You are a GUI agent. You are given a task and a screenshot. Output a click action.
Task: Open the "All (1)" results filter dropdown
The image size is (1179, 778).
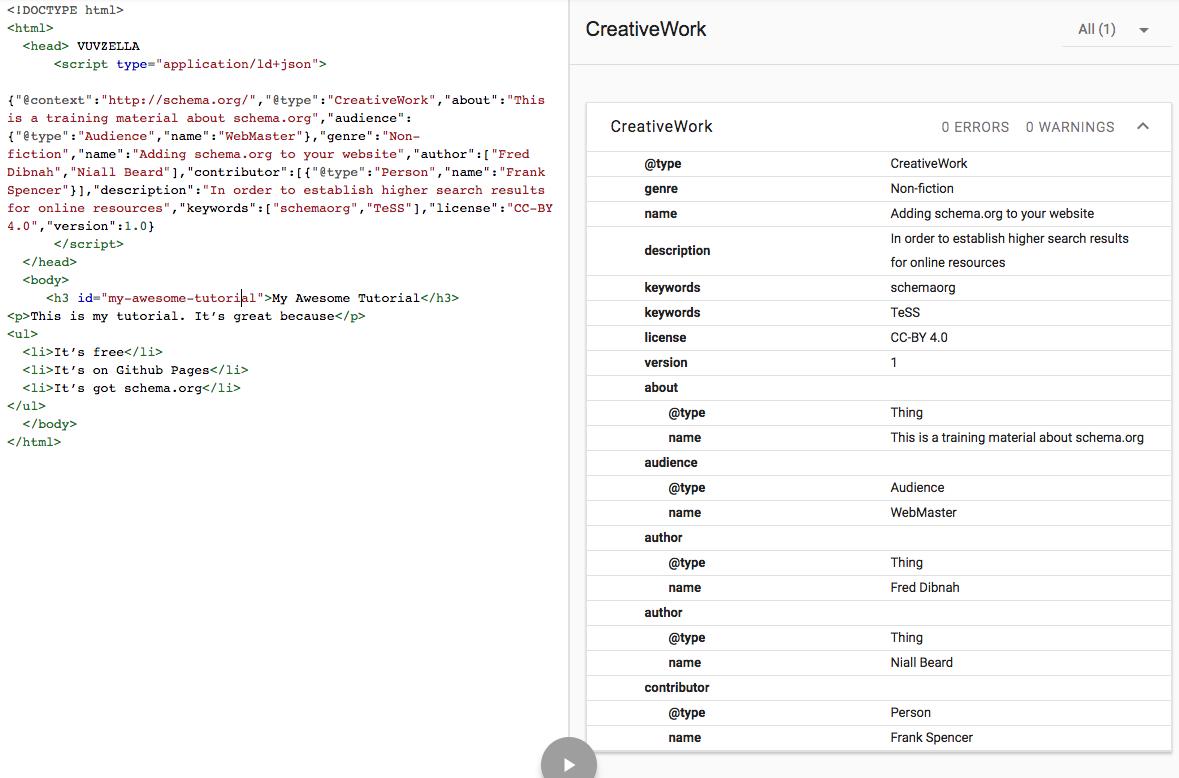(1096, 29)
